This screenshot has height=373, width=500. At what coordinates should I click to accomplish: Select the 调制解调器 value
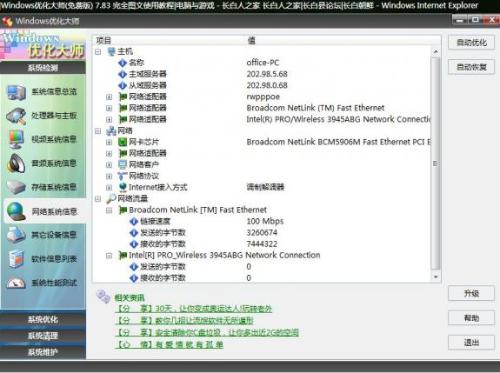(x=265, y=187)
